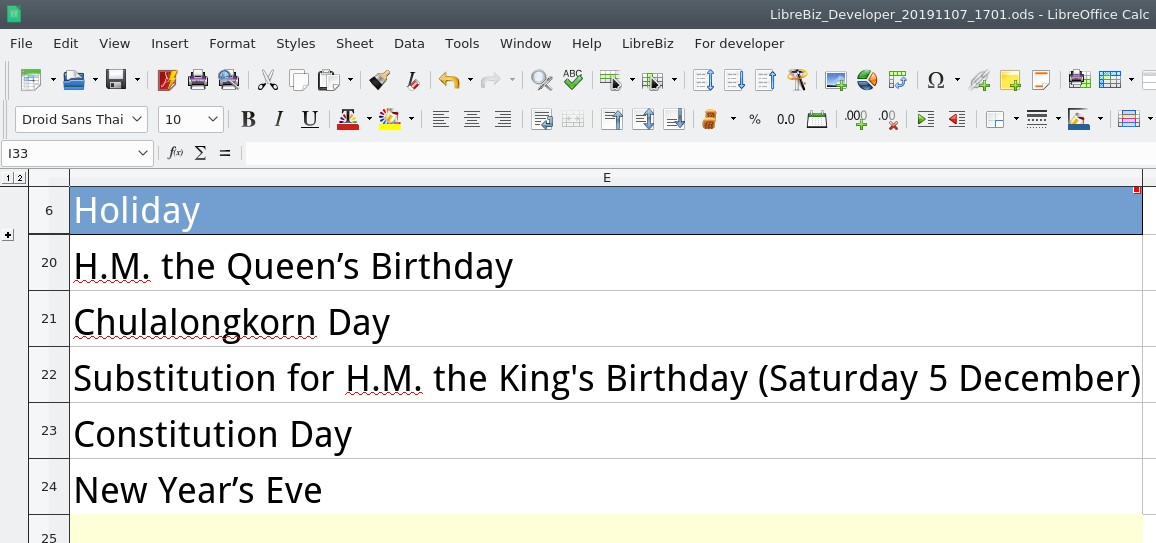Viewport: 1156px width, 543px height.
Task: Click the Sort Ascending icon
Action: coord(735,80)
